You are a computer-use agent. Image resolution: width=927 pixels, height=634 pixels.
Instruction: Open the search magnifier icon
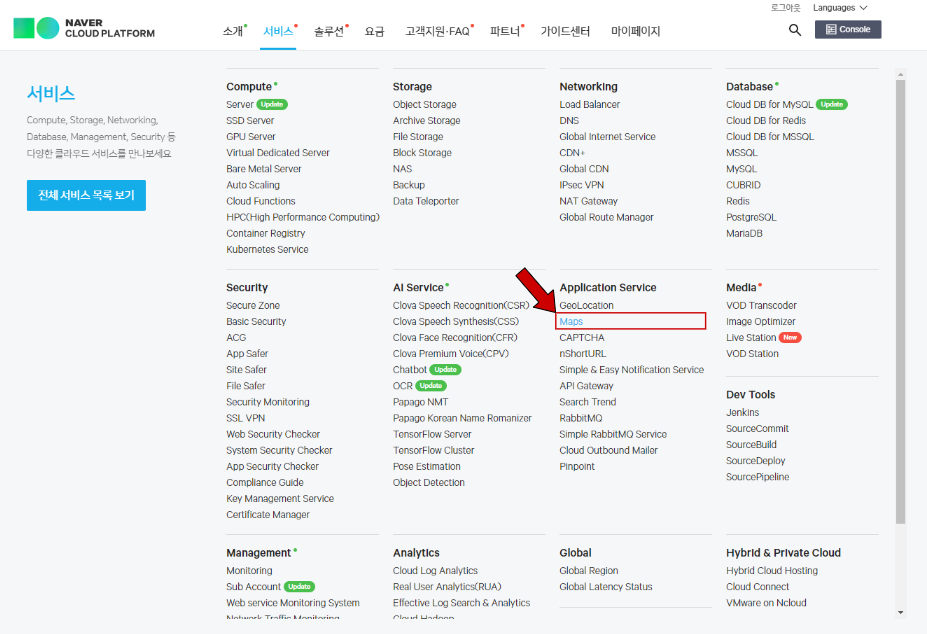point(795,30)
